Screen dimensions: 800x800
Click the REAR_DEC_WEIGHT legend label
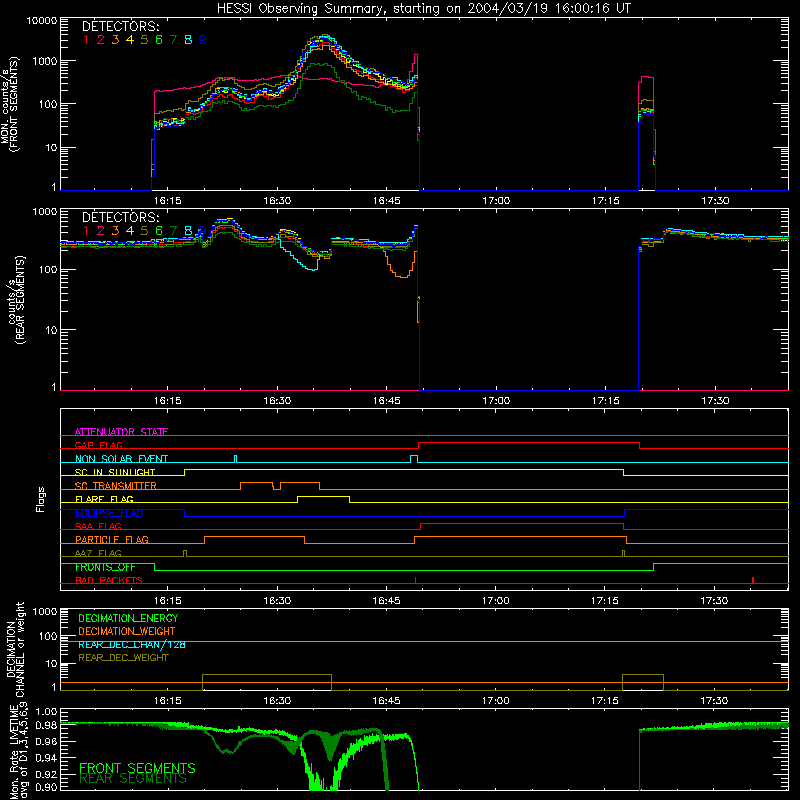[x=123, y=658]
